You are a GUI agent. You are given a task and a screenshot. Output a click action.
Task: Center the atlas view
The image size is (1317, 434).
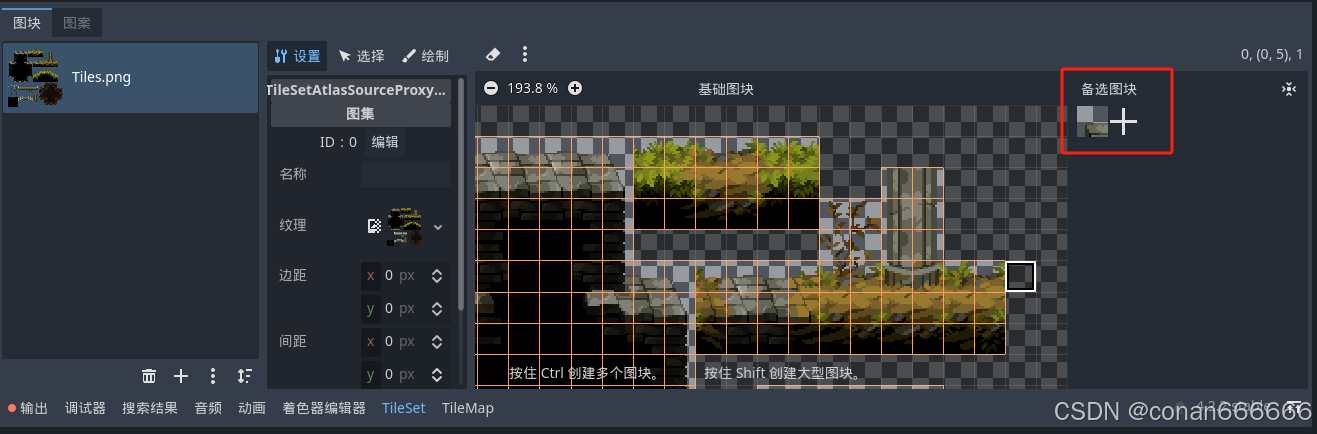tap(1289, 89)
